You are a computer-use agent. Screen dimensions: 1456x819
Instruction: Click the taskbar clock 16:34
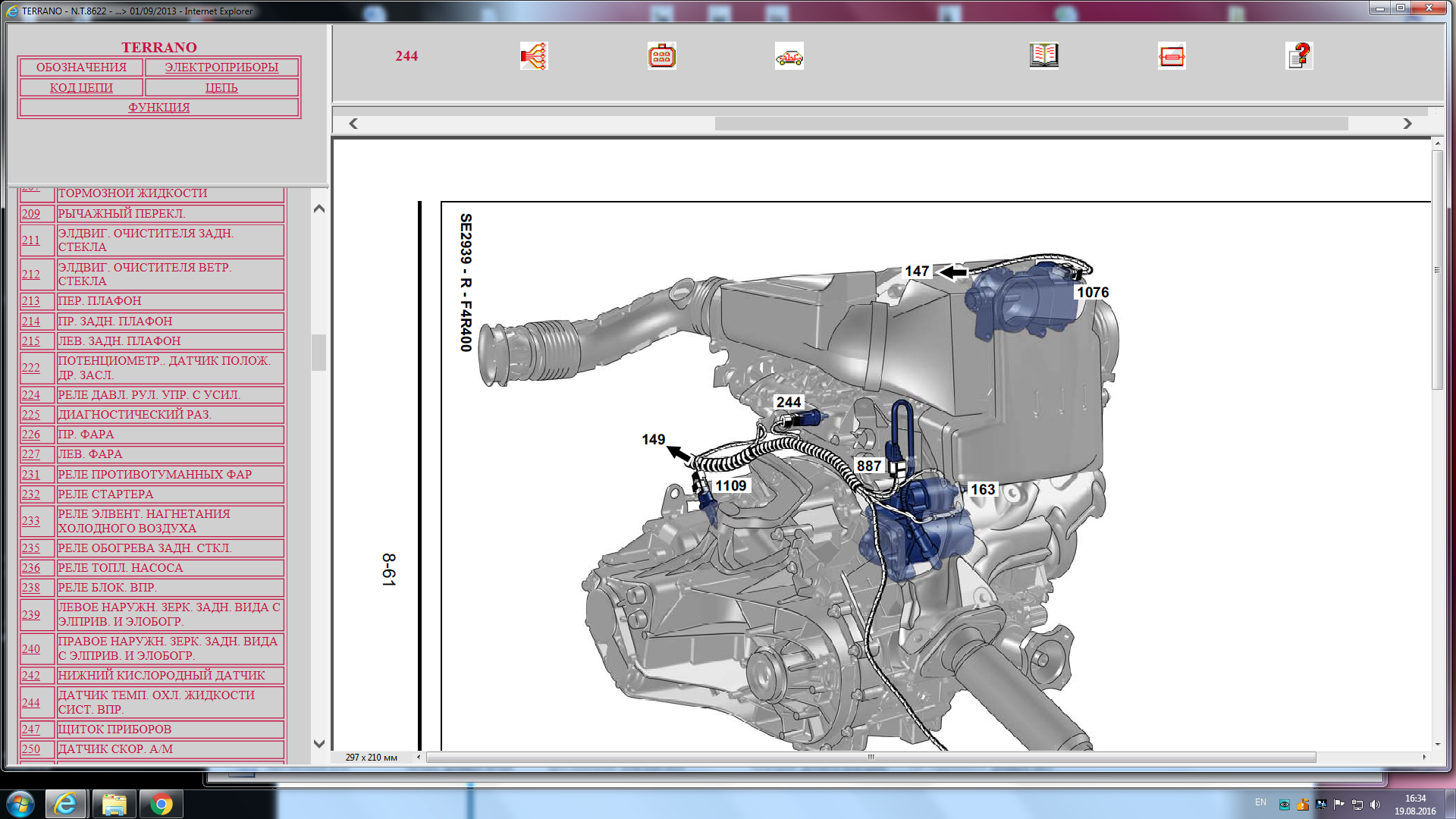pyautogui.click(x=1415, y=799)
